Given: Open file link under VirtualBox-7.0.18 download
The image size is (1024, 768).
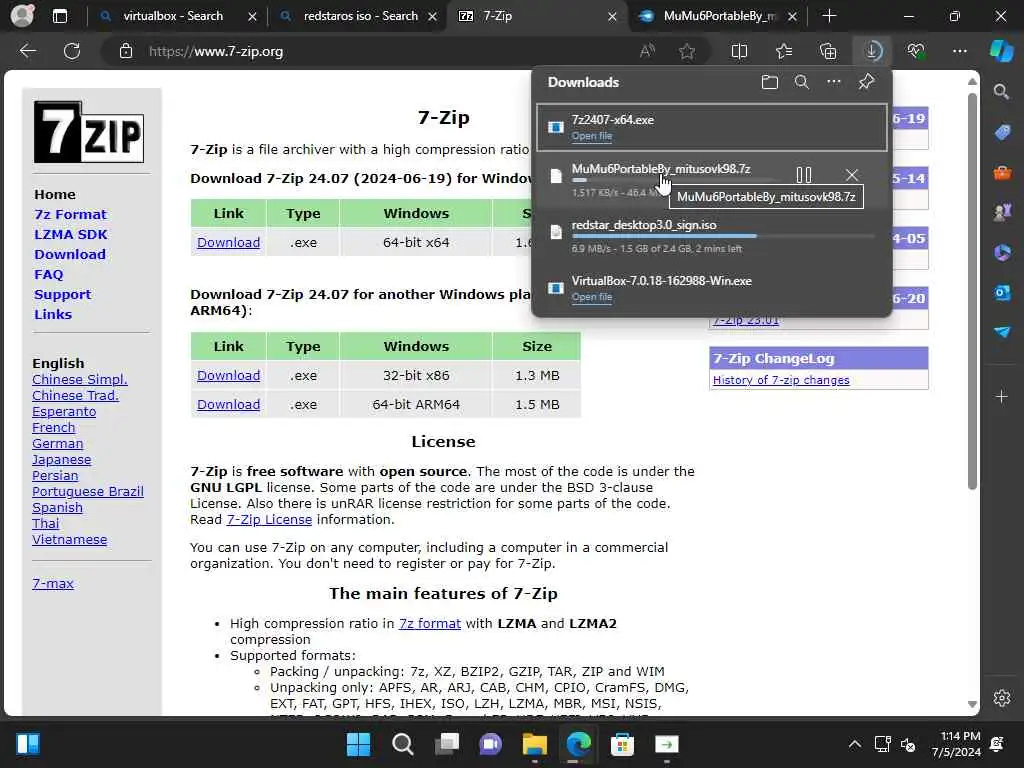Looking at the screenshot, I should [x=592, y=296].
